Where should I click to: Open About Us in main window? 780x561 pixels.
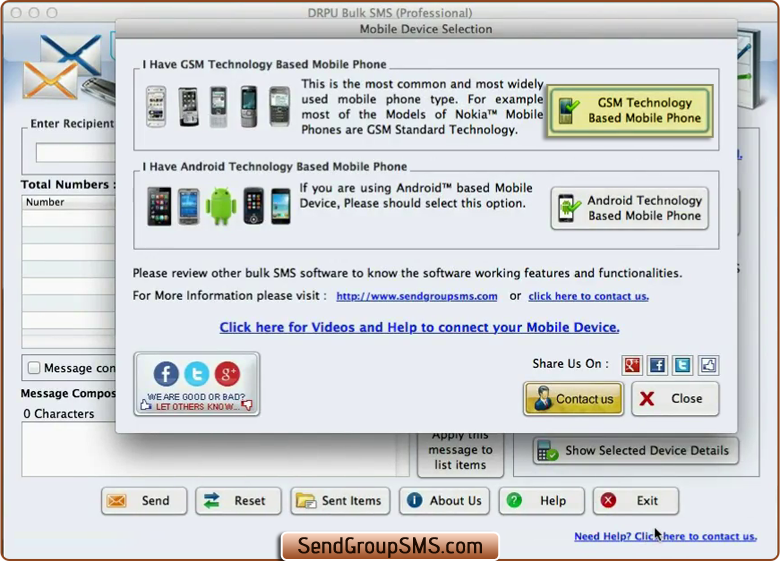[444, 500]
